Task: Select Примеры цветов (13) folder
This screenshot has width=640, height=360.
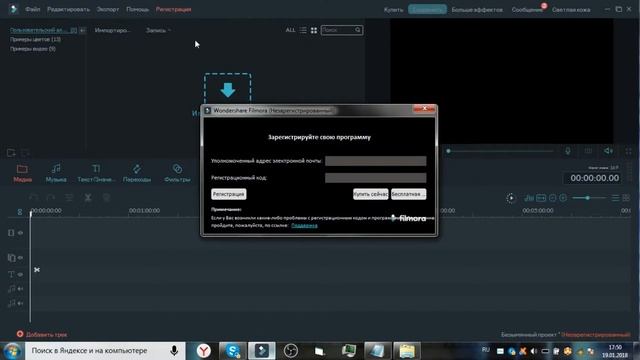Action: tap(35, 40)
